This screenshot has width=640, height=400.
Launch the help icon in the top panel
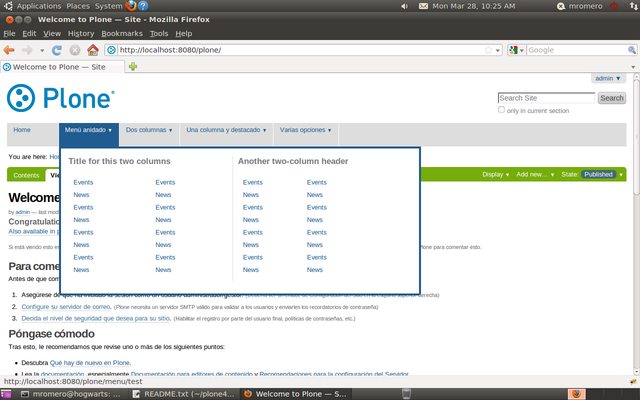point(143,6)
